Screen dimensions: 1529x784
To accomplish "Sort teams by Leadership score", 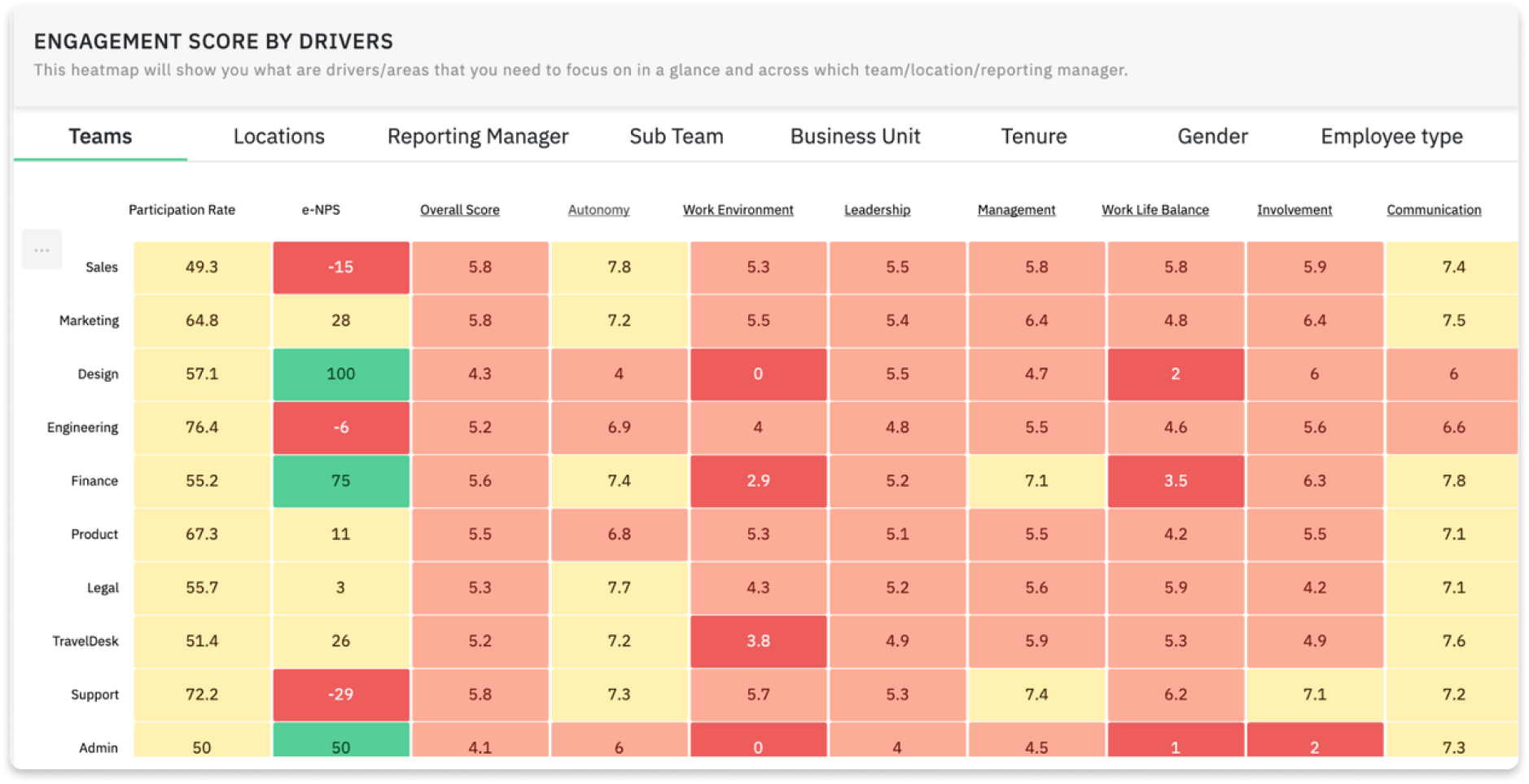I will coord(876,209).
